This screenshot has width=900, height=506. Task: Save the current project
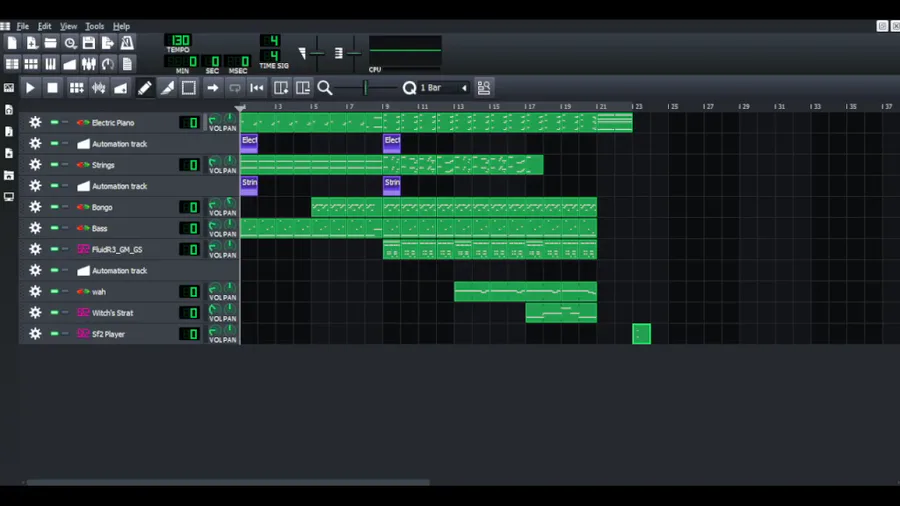[x=89, y=43]
